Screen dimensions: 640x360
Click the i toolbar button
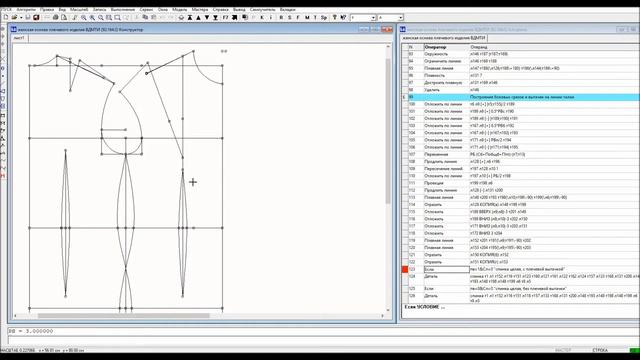[271, 18]
